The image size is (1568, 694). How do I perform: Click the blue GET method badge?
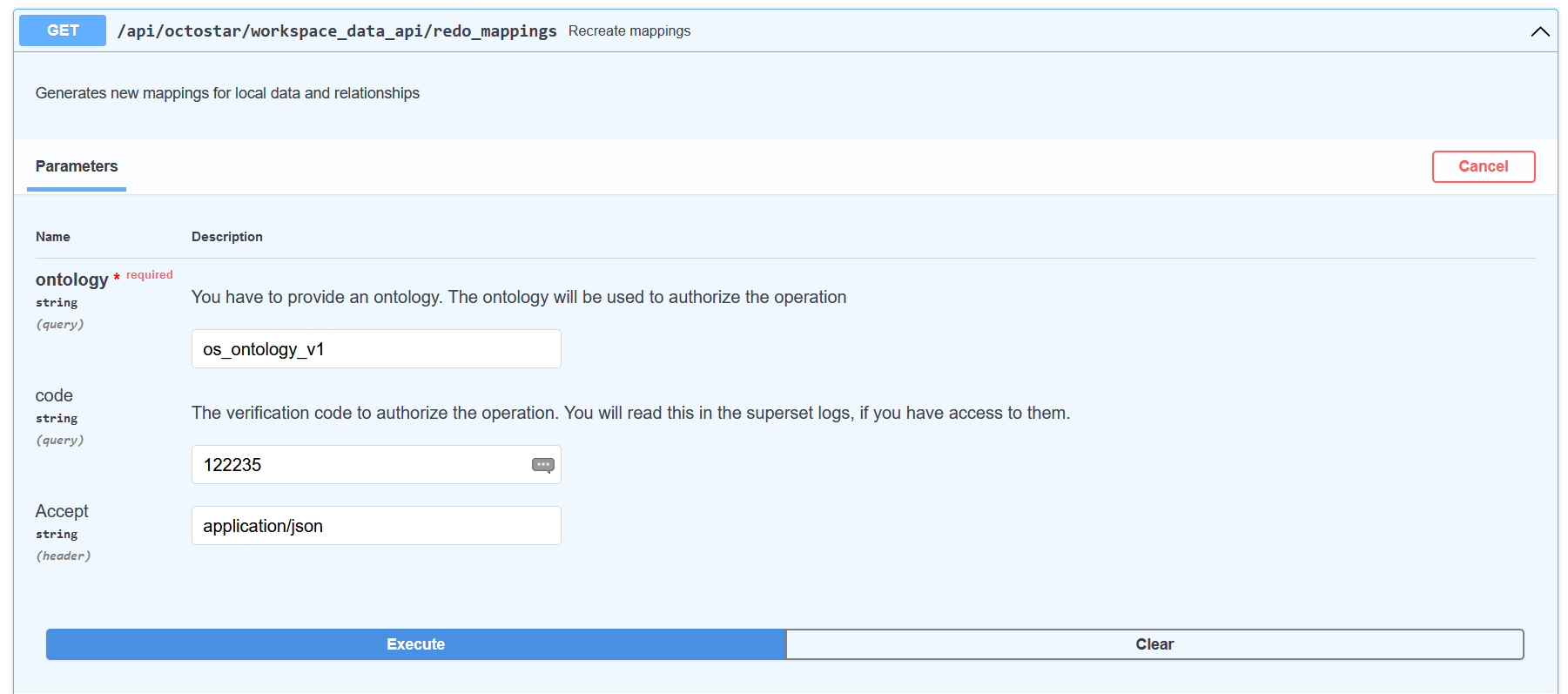point(63,30)
